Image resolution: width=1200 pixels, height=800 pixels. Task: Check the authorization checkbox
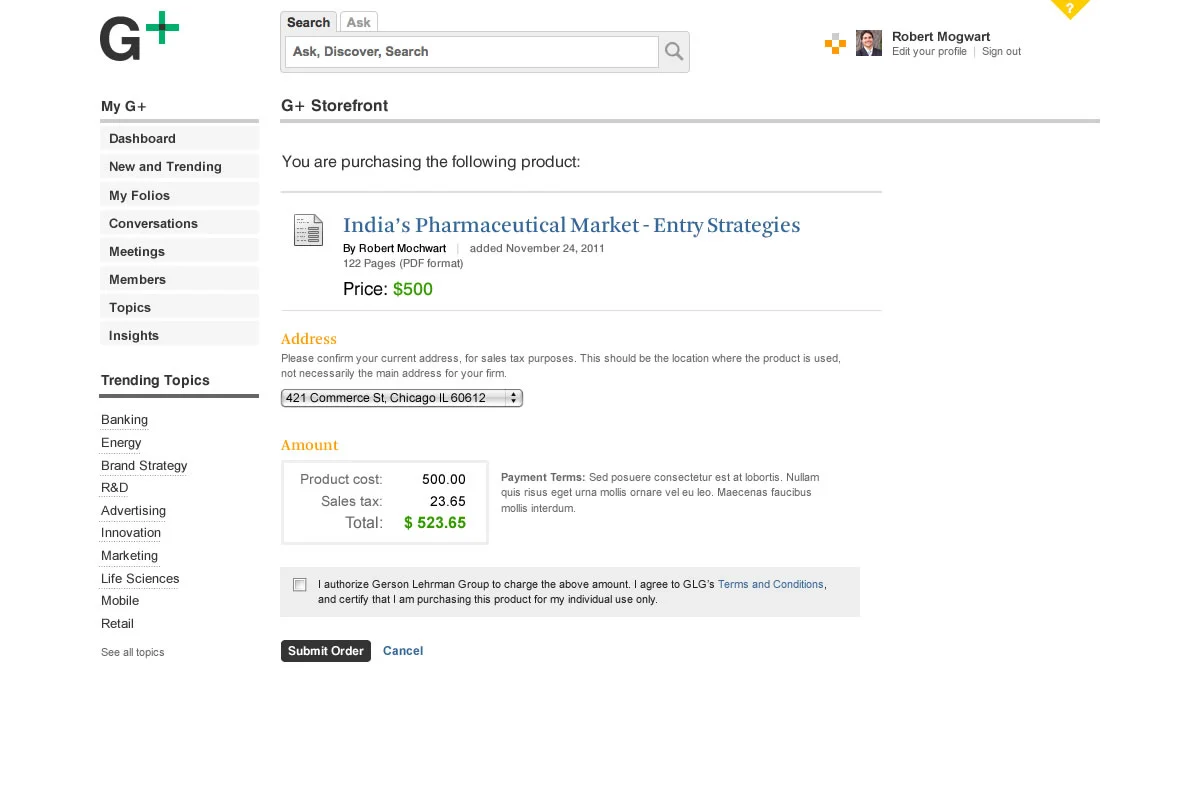pyautogui.click(x=300, y=585)
